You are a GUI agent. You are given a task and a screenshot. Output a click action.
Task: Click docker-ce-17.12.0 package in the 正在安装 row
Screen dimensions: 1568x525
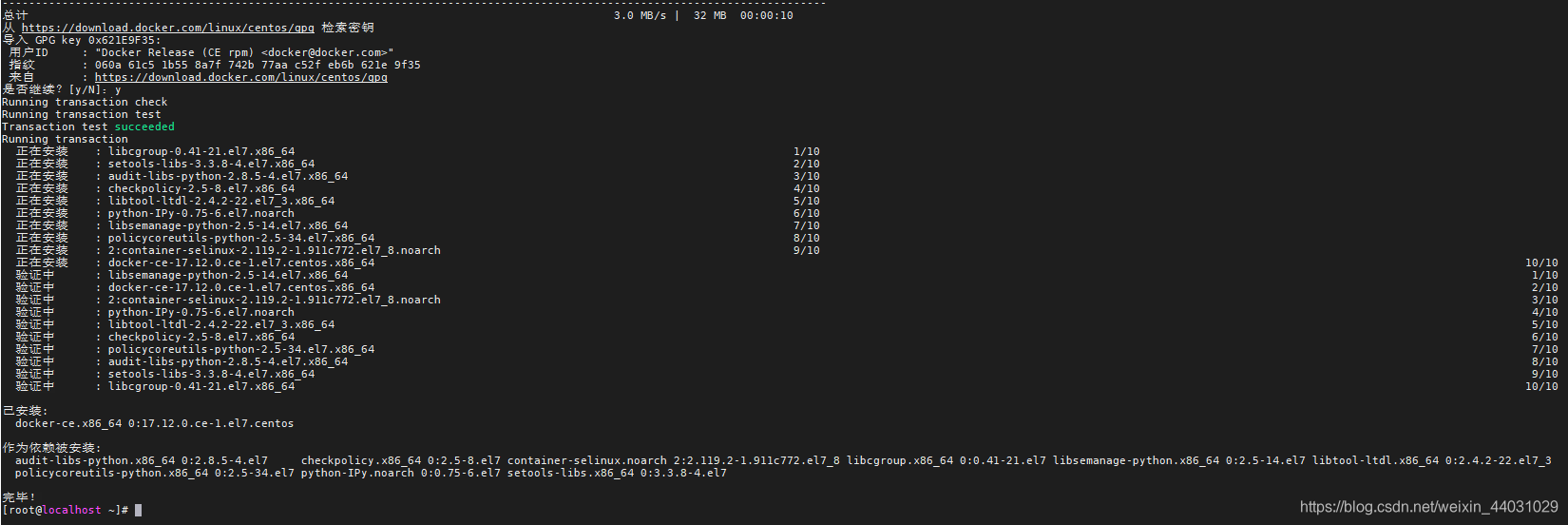pyautogui.click(x=241, y=262)
